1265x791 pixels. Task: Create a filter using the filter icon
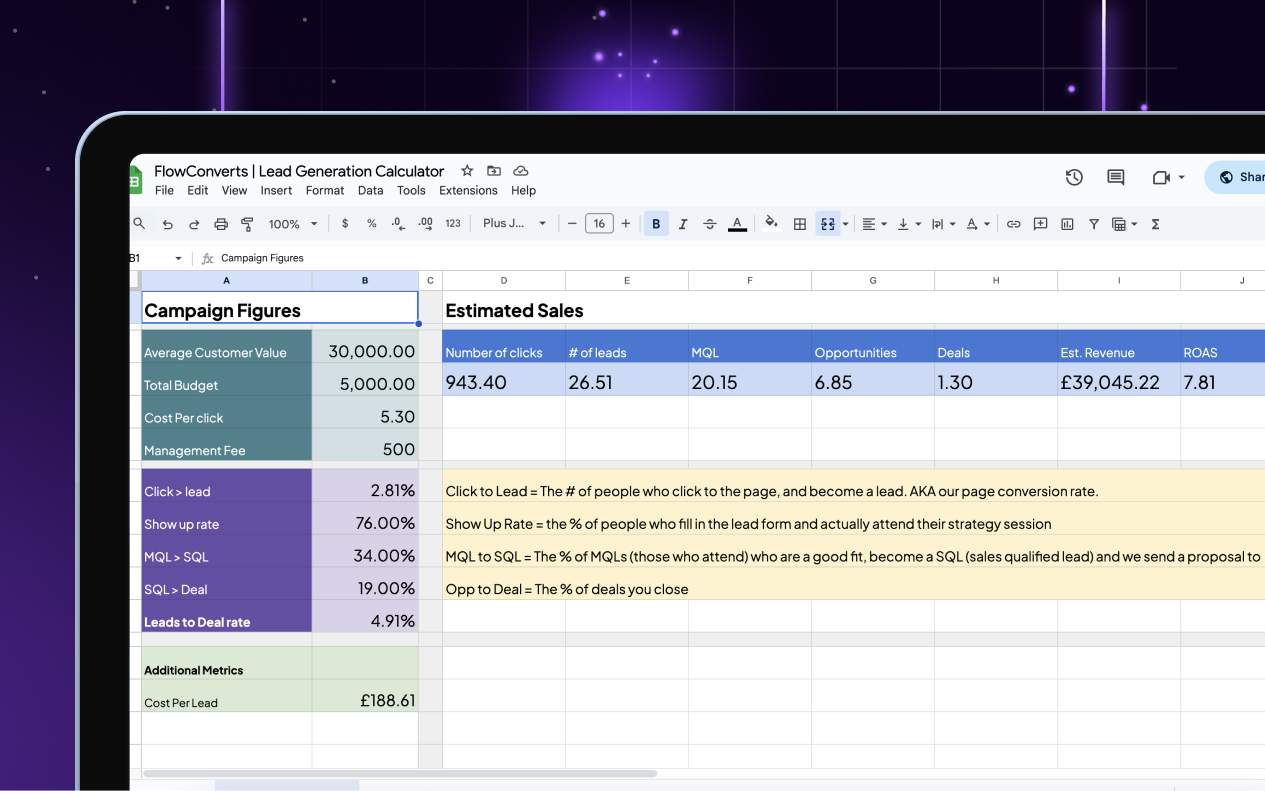pos(1095,223)
